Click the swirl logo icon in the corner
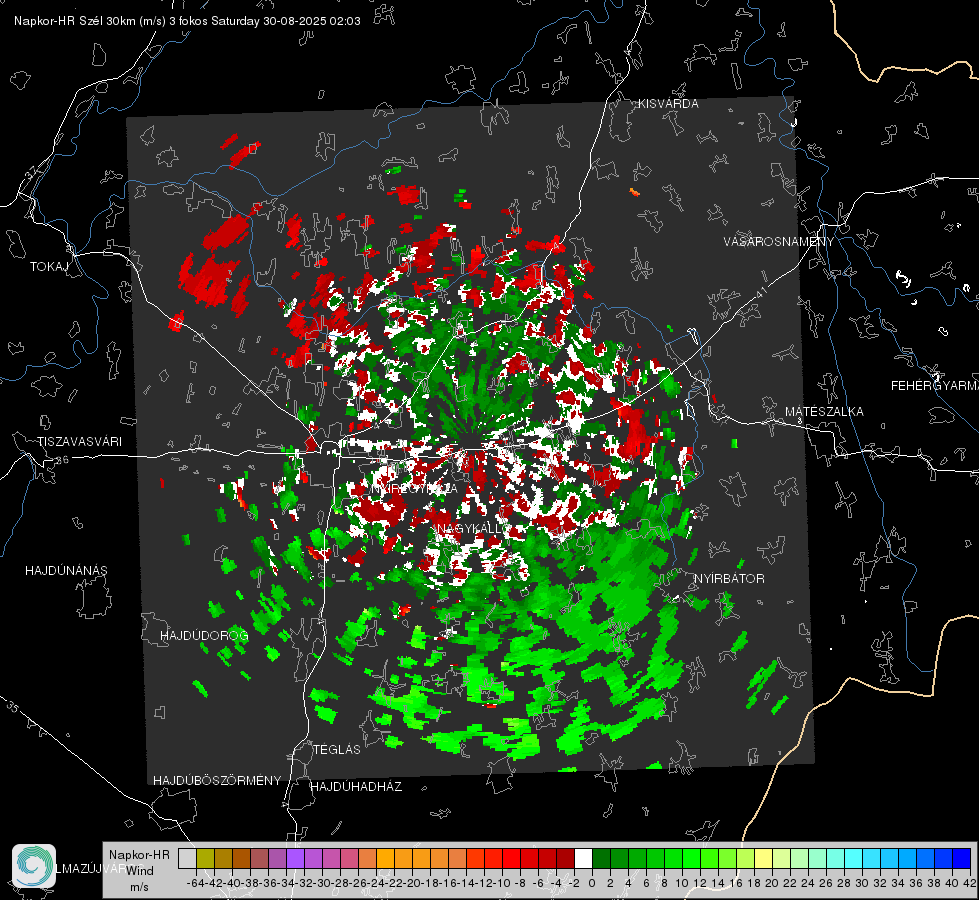979x900 pixels. 34,866
